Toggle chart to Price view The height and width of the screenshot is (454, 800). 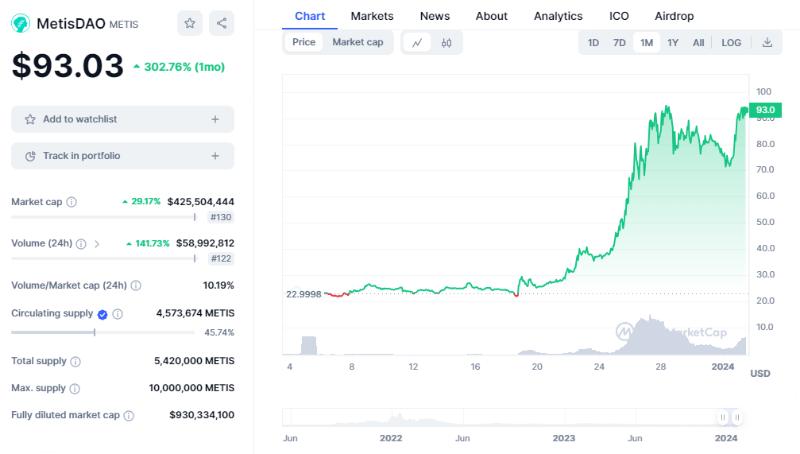(x=303, y=42)
